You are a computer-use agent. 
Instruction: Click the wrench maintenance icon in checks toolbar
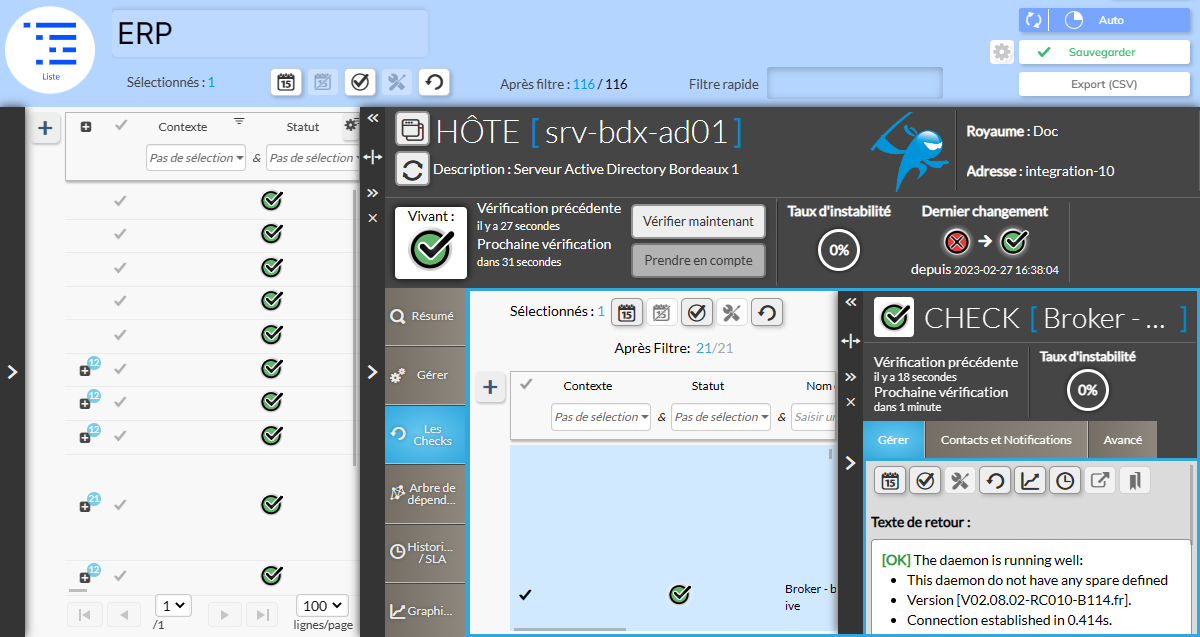click(731, 313)
